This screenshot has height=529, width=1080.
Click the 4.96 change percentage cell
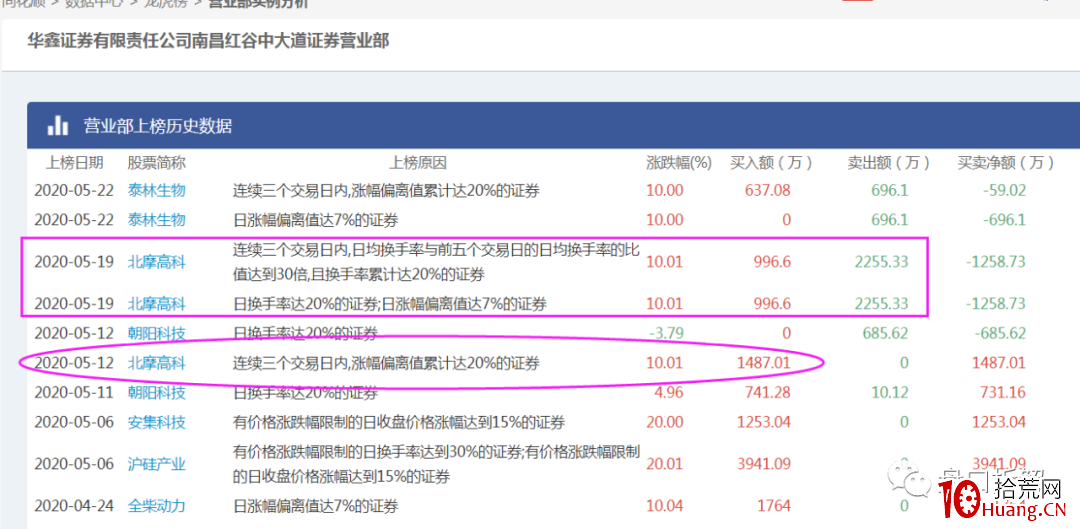pos(670,393)
